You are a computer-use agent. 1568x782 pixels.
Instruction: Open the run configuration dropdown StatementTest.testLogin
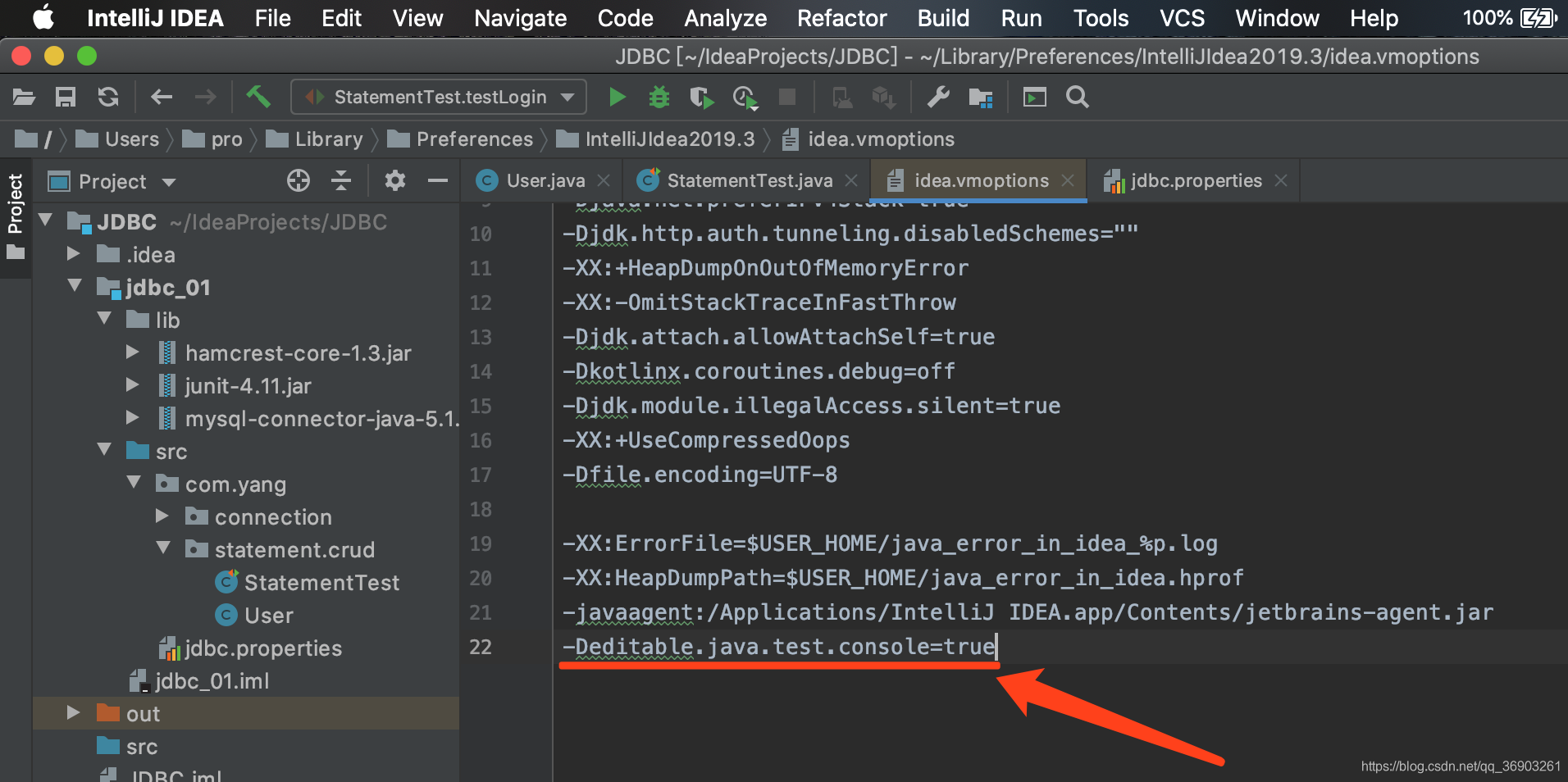coord(439,97)
